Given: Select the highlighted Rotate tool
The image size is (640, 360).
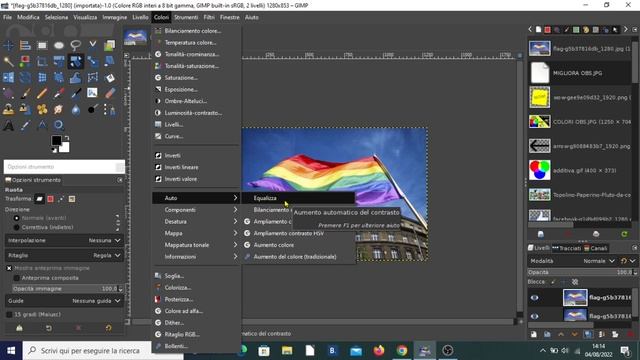Looking at the screenshot, I should pos(76,62).
